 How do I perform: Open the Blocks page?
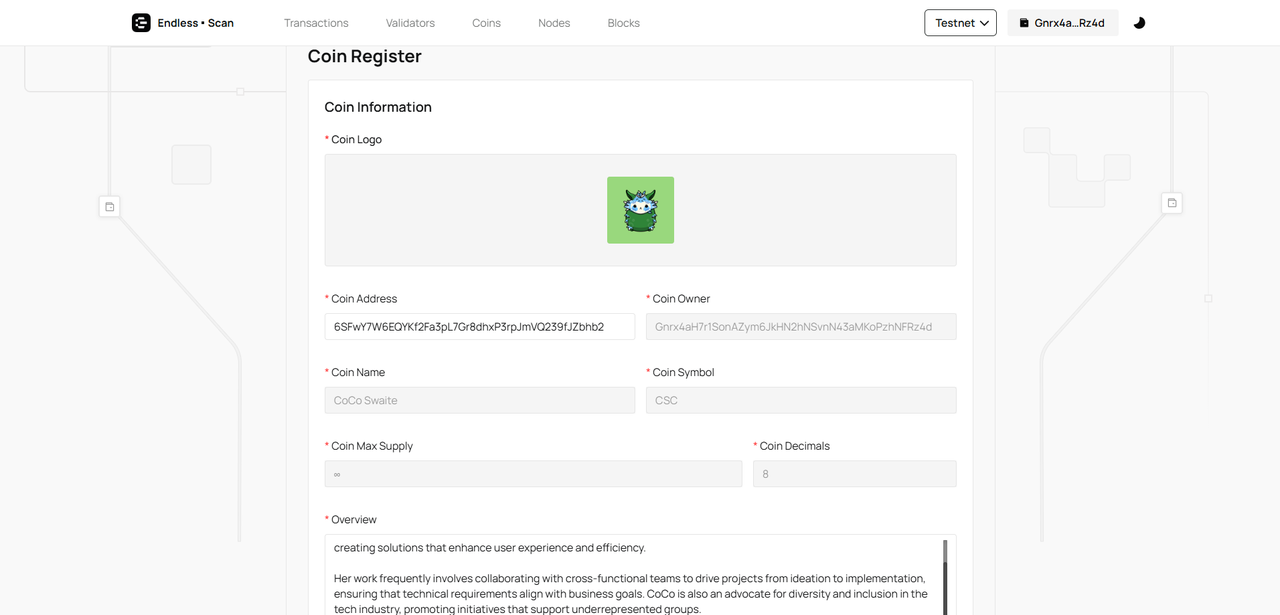pyautogui.click(x=623, y=23)
